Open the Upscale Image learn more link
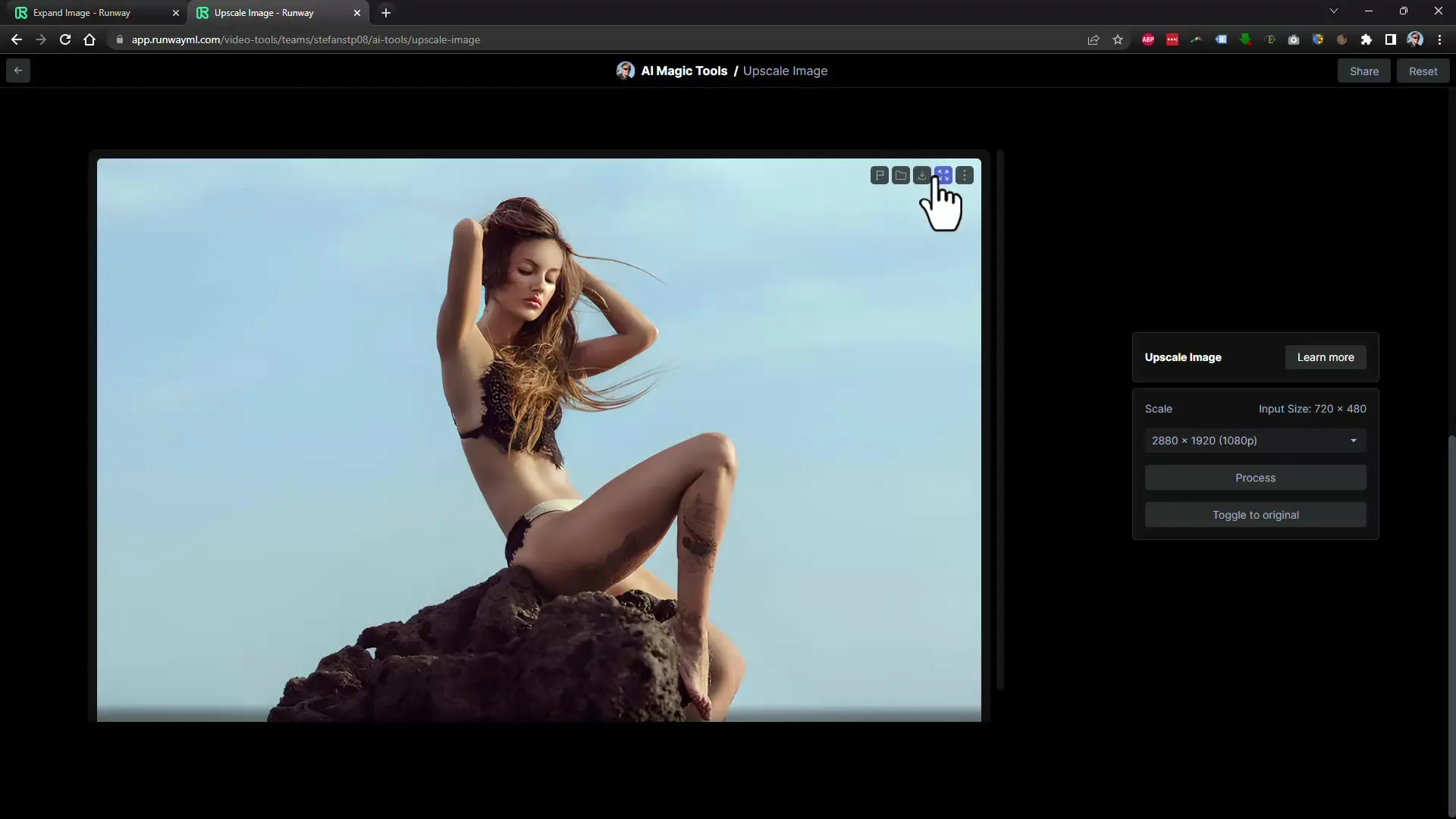 (1325, 357)
